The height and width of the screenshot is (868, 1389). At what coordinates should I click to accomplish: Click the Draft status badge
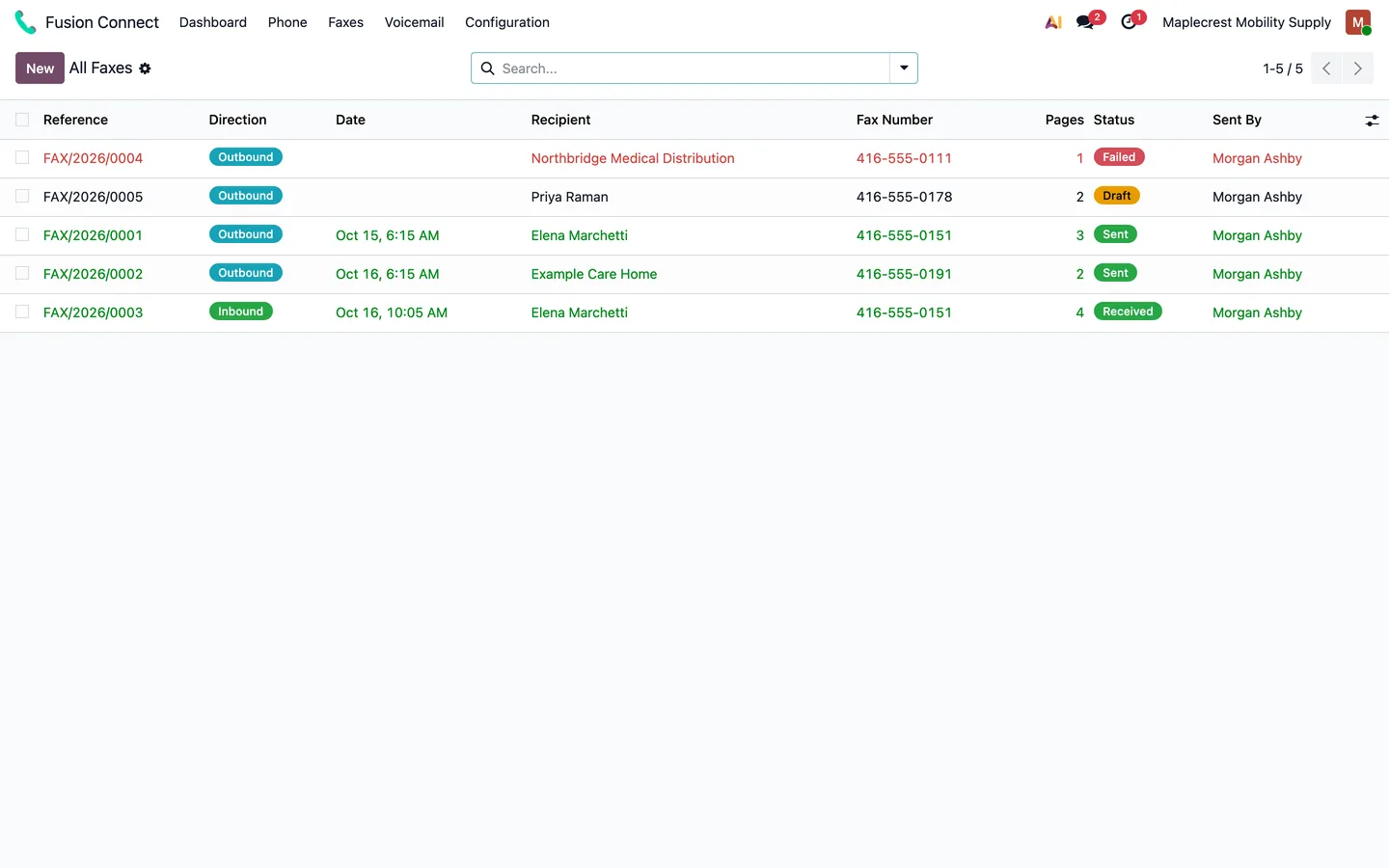[1117, 196]
